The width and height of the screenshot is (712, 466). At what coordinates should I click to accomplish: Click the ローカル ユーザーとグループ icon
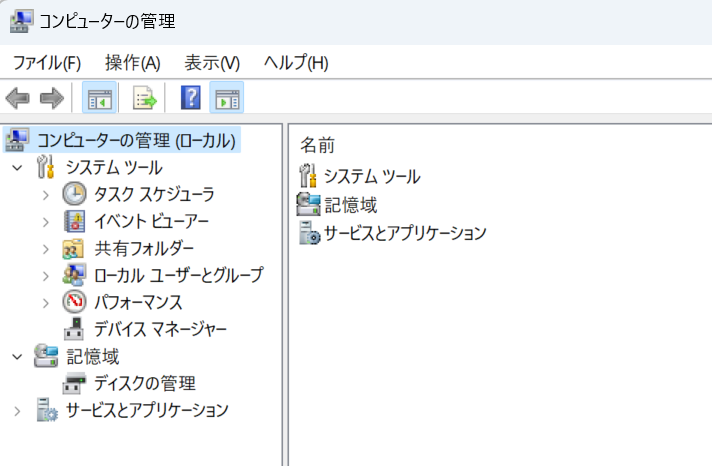(x=74, y=275)
